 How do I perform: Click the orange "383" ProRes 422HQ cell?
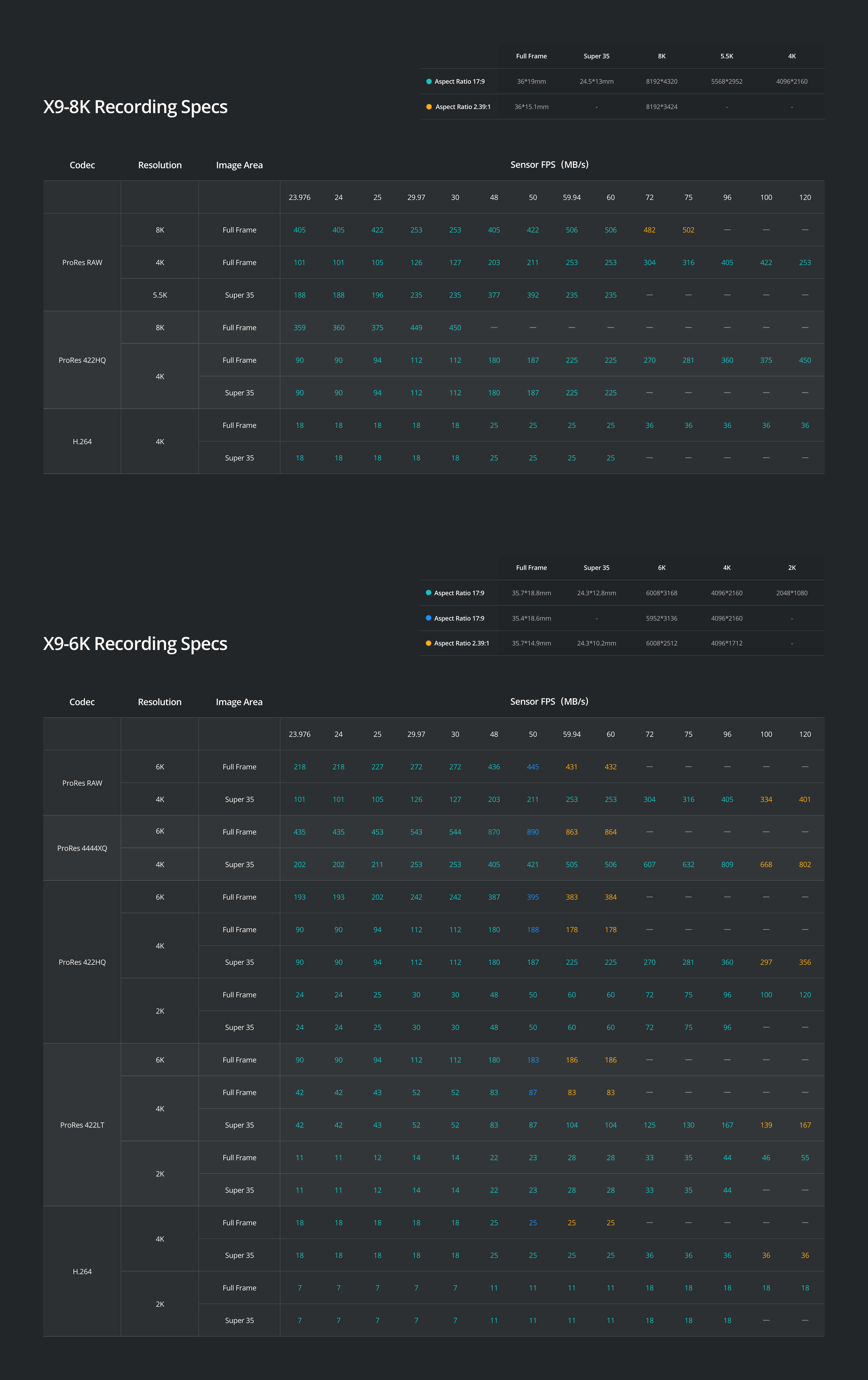(572, 897)
